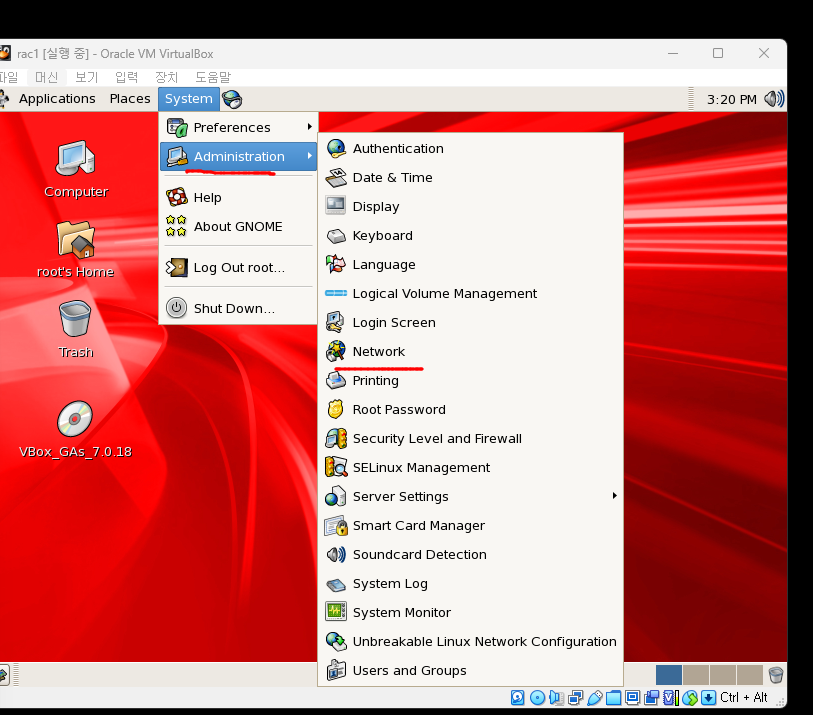Open Smart Card Manager
The image size is (813, 715).
[470, 526]
